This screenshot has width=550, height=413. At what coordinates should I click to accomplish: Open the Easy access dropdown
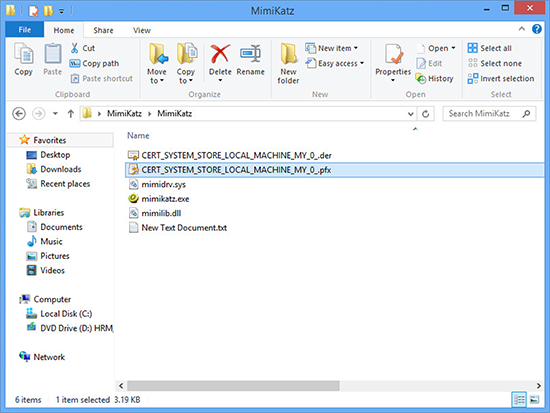335,64
